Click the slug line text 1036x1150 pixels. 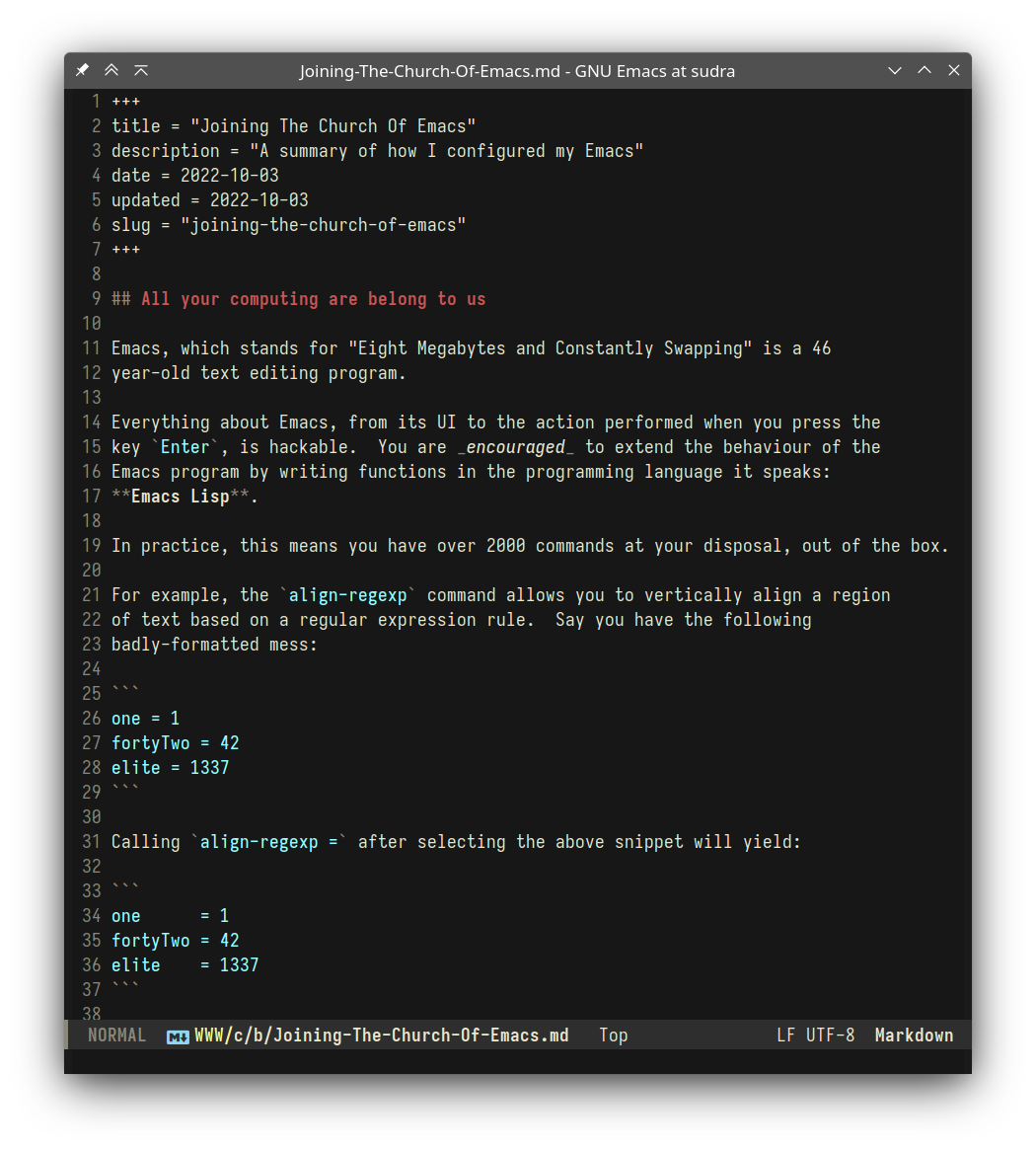[x=289, y=225]
